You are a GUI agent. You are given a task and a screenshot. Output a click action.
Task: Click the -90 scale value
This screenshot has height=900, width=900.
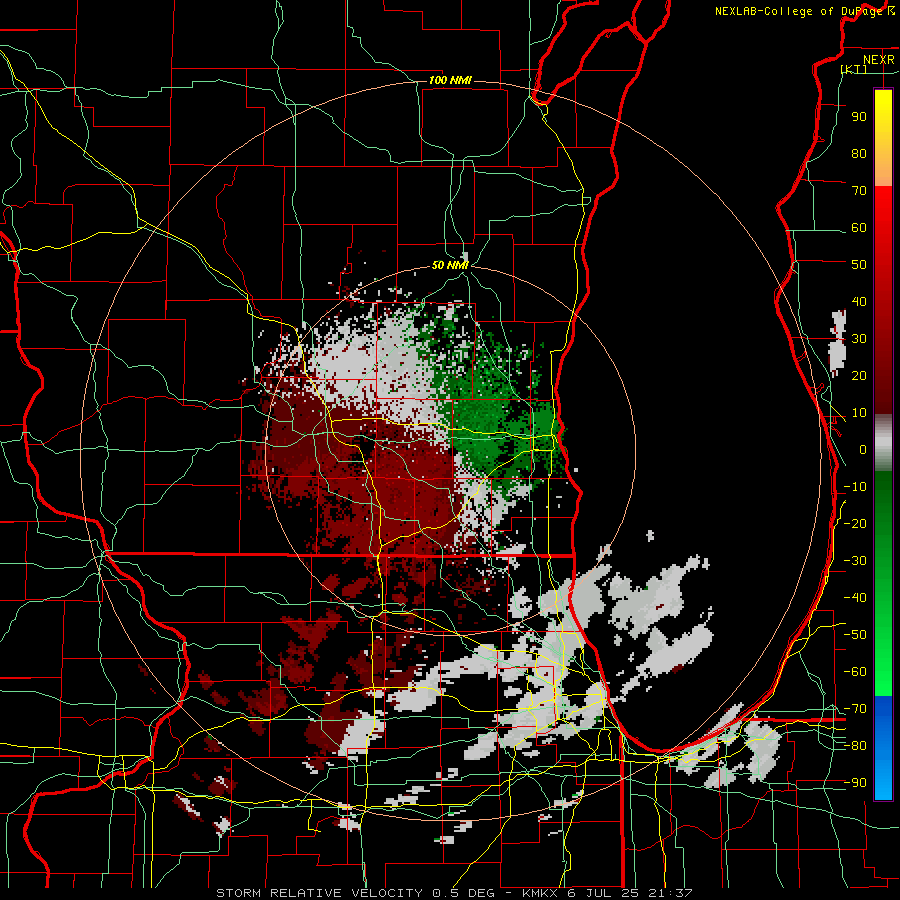[x=855, y=783]
